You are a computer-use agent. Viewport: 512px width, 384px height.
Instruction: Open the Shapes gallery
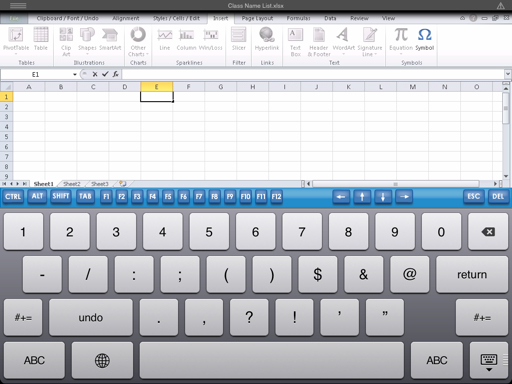coord(87,40)
